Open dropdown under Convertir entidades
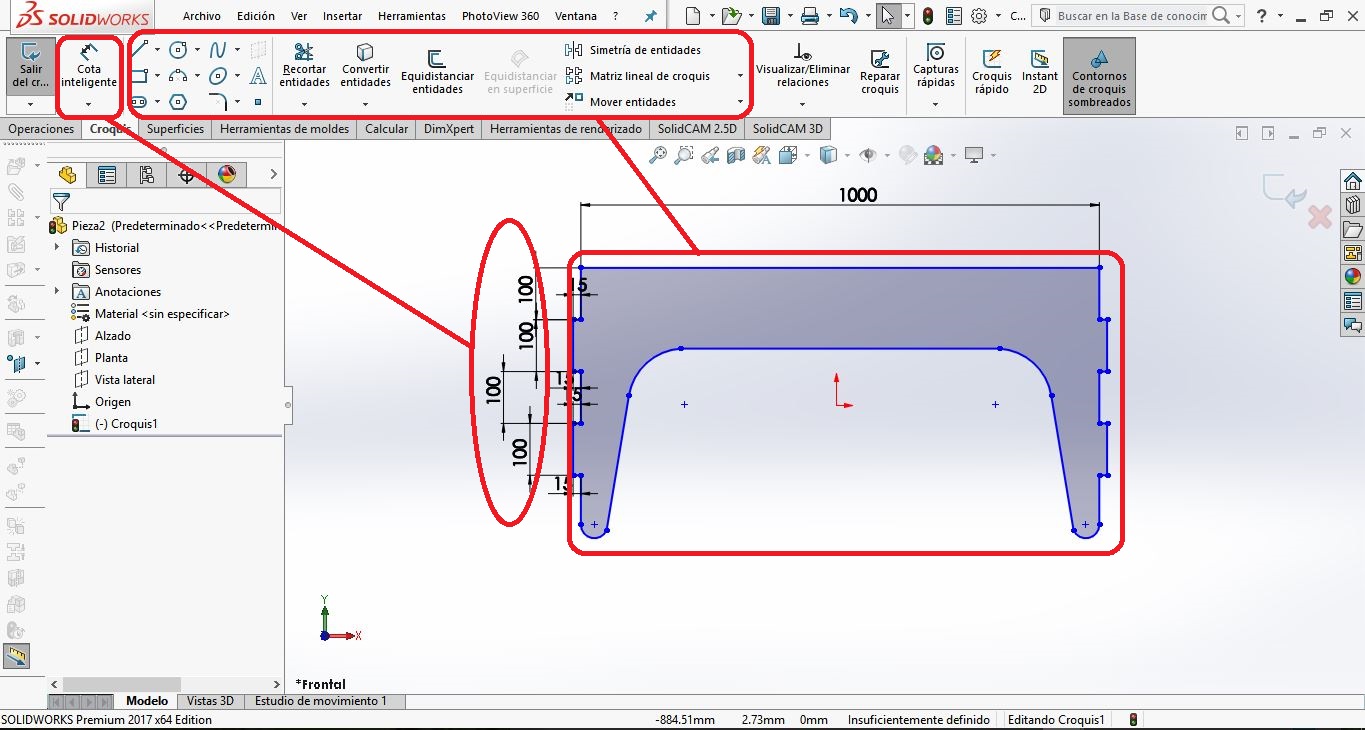Viewport: 1365px width, 730px height. pos(365,104)
